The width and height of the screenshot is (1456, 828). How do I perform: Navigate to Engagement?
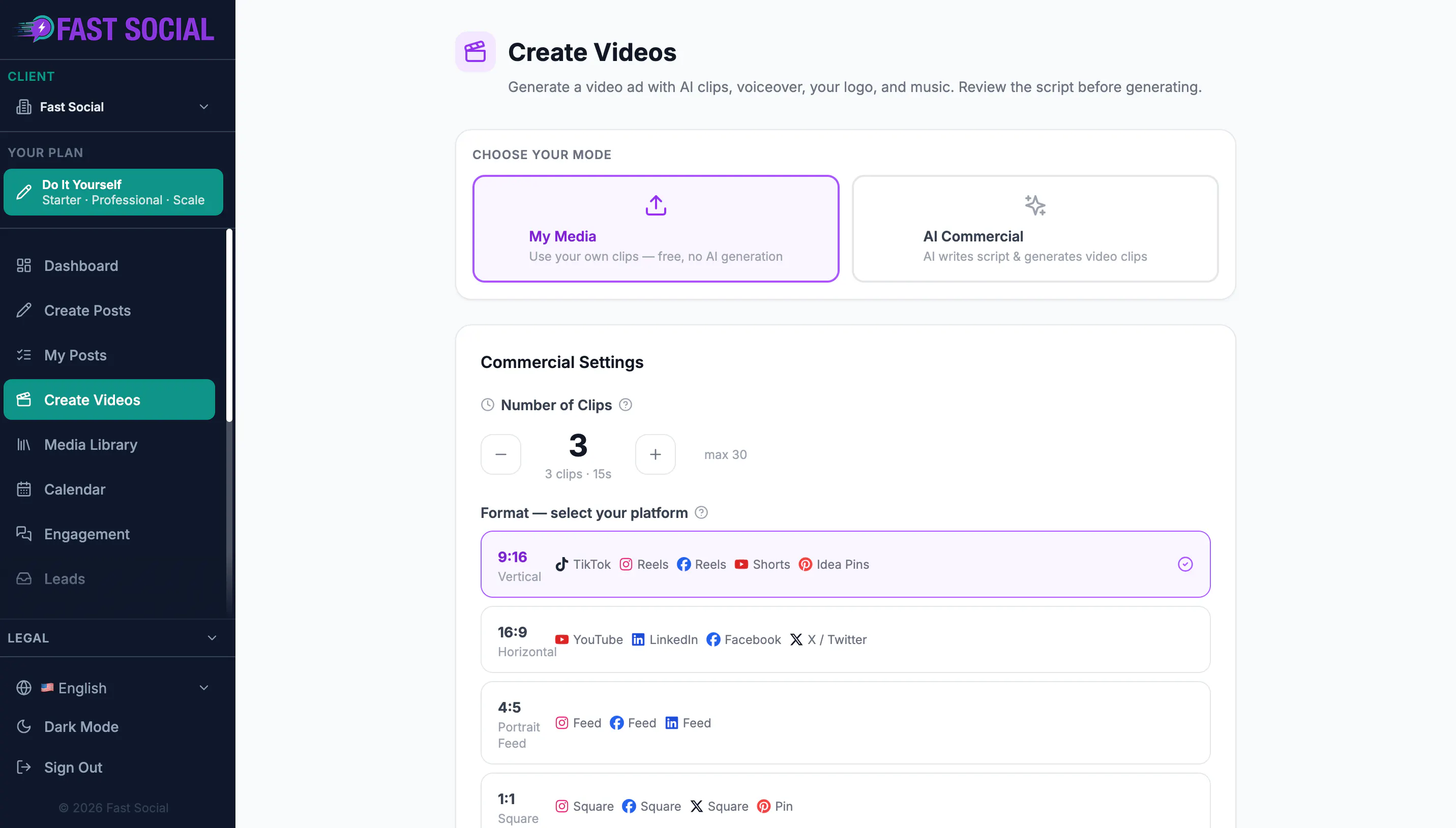(109, 534)
